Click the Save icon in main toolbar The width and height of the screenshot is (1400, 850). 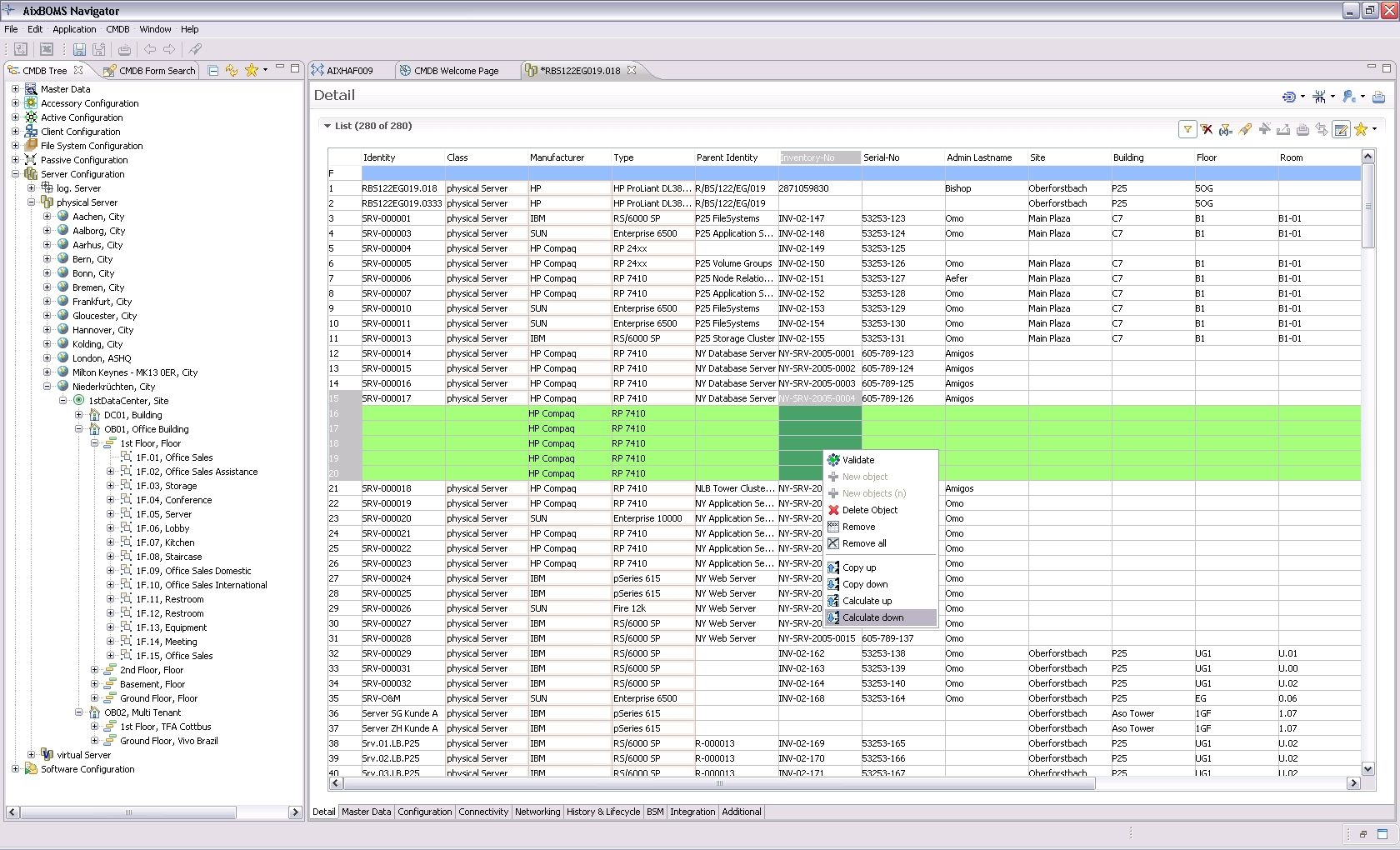click(79, 50)
